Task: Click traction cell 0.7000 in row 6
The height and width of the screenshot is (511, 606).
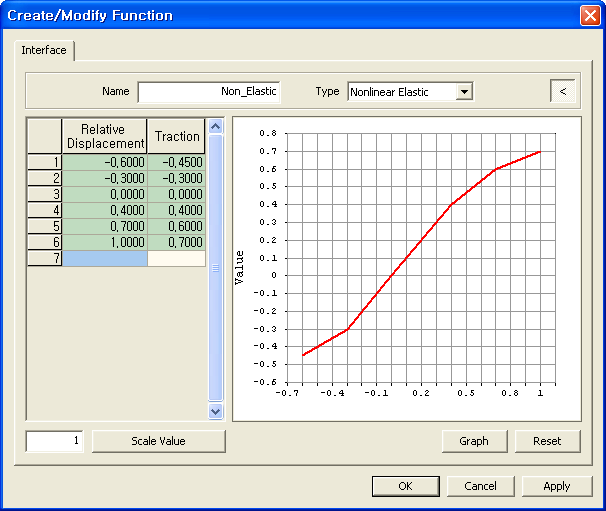Action: [x=176, y=242]
